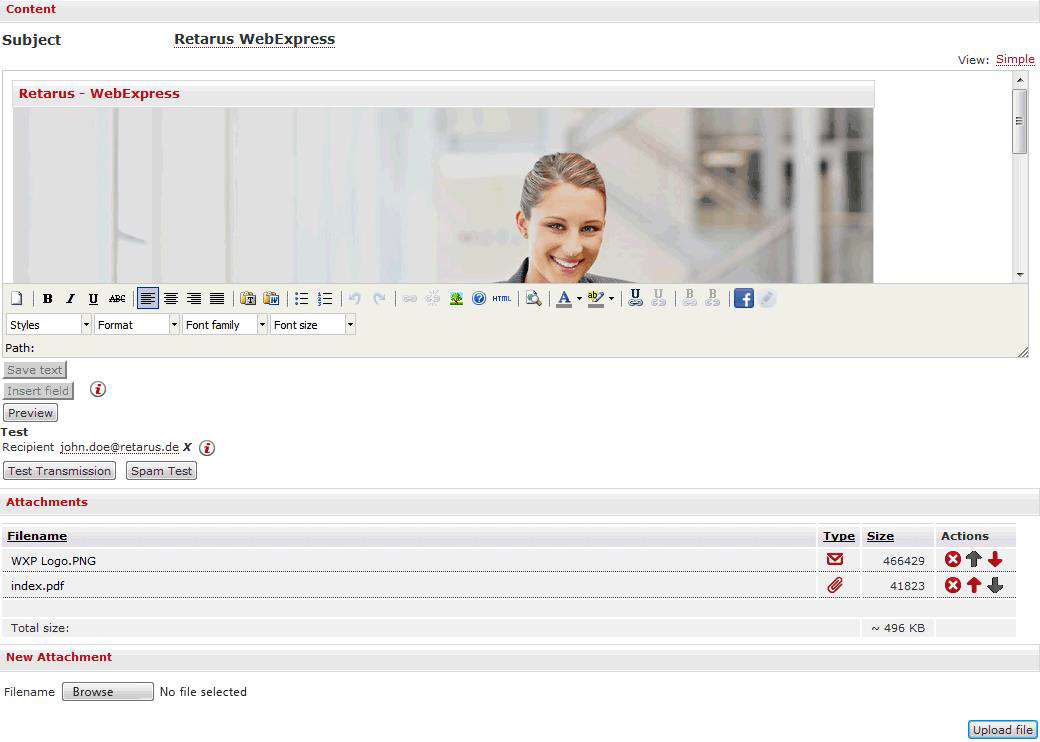Open the HTML source editor
The image size is (1040, 742).
pyautogui.click(x=502, y=299)
